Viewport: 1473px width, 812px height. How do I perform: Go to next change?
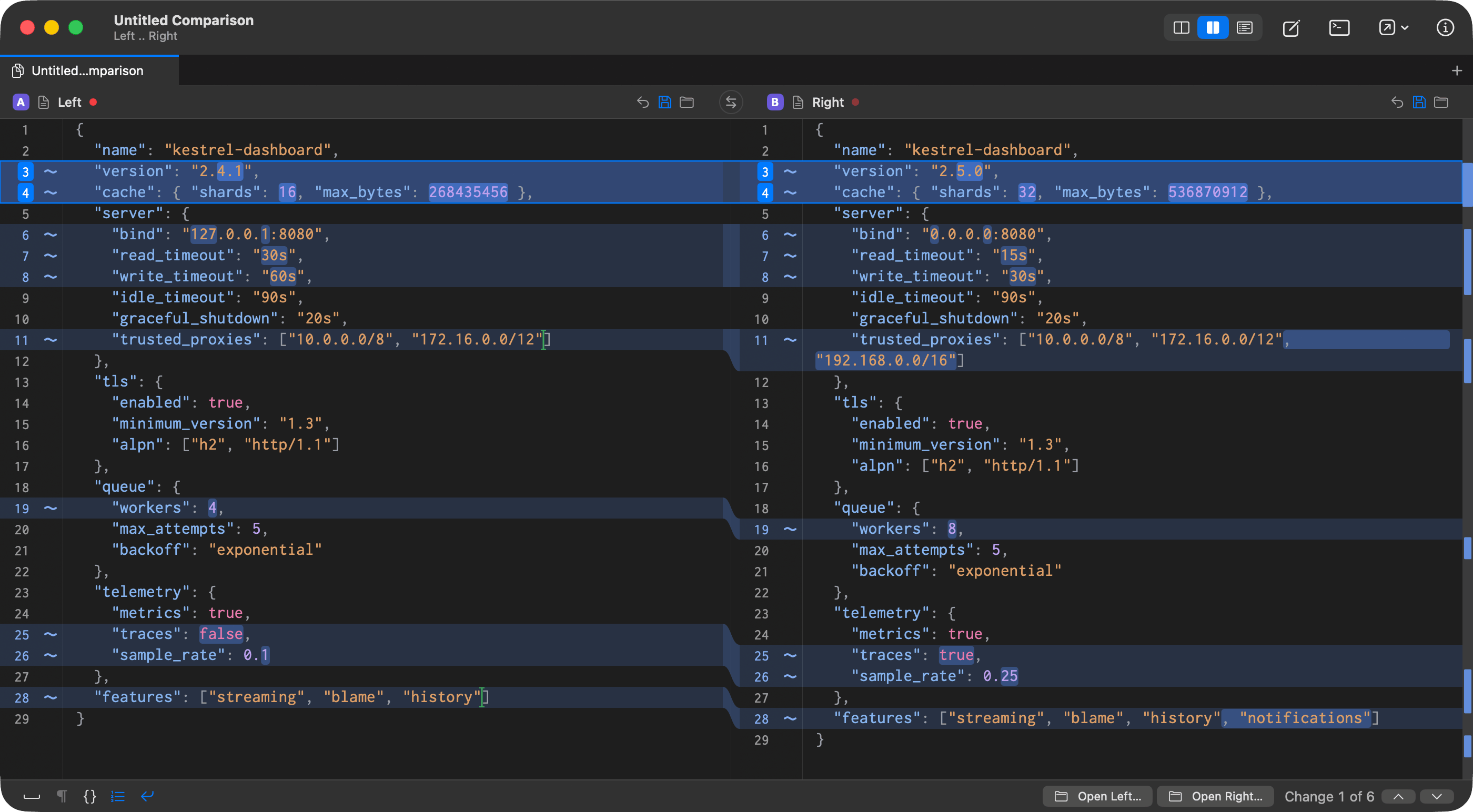click(1436, 796)
